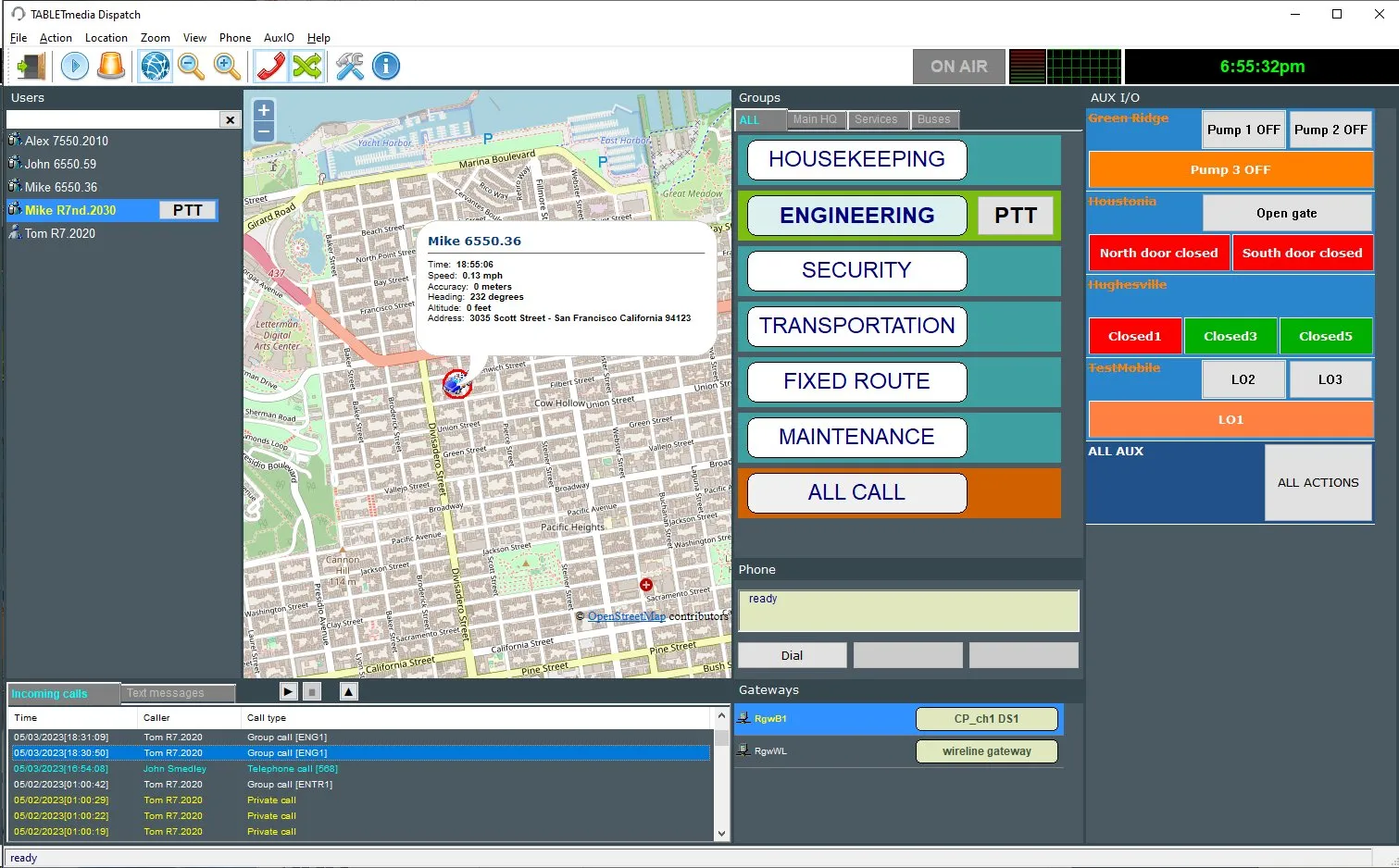Play the selected call recording
This screenshot has height=868, width=1399.
tap(289, 691)
